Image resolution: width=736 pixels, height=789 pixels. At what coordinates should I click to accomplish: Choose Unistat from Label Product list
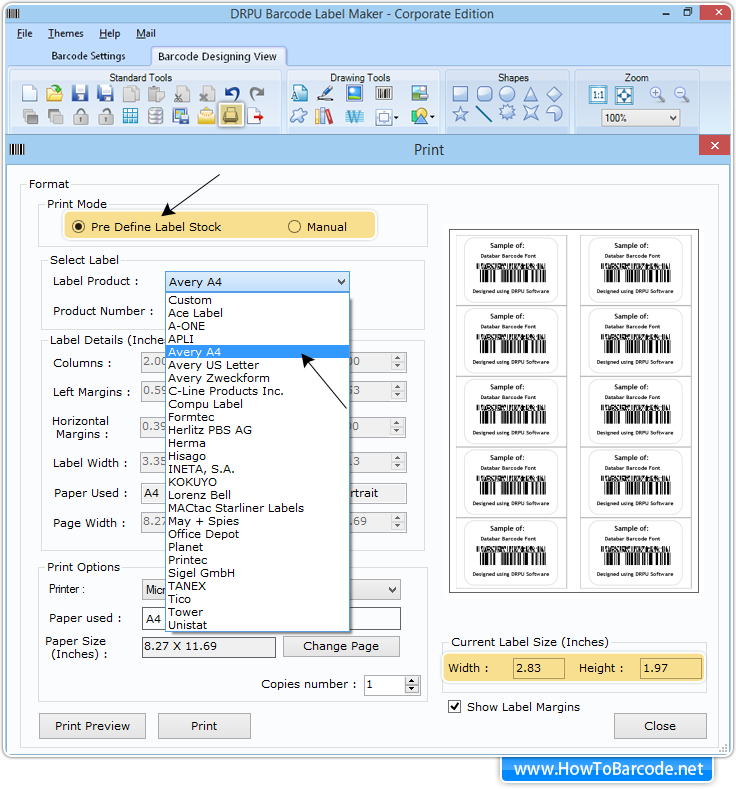coord(258,625)
